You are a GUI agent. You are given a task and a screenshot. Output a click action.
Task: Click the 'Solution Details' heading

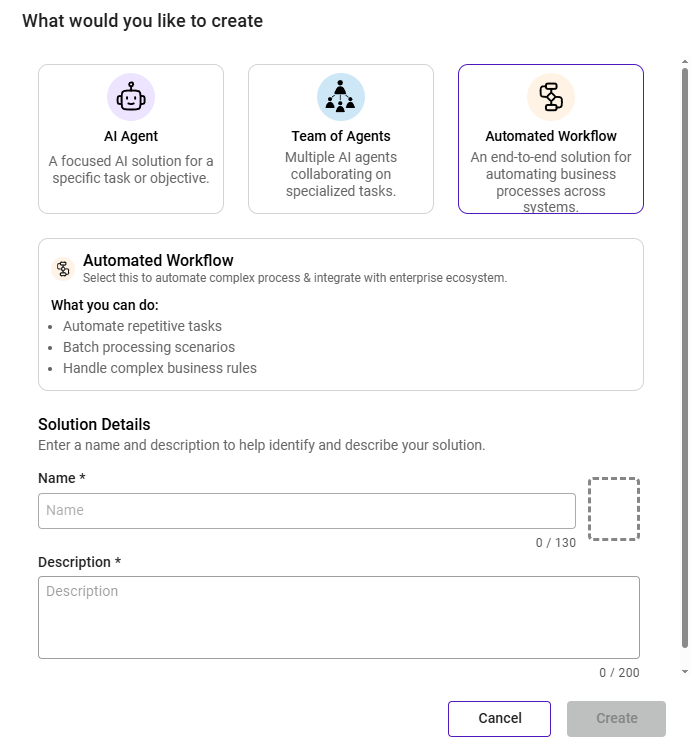pos(94,424)
